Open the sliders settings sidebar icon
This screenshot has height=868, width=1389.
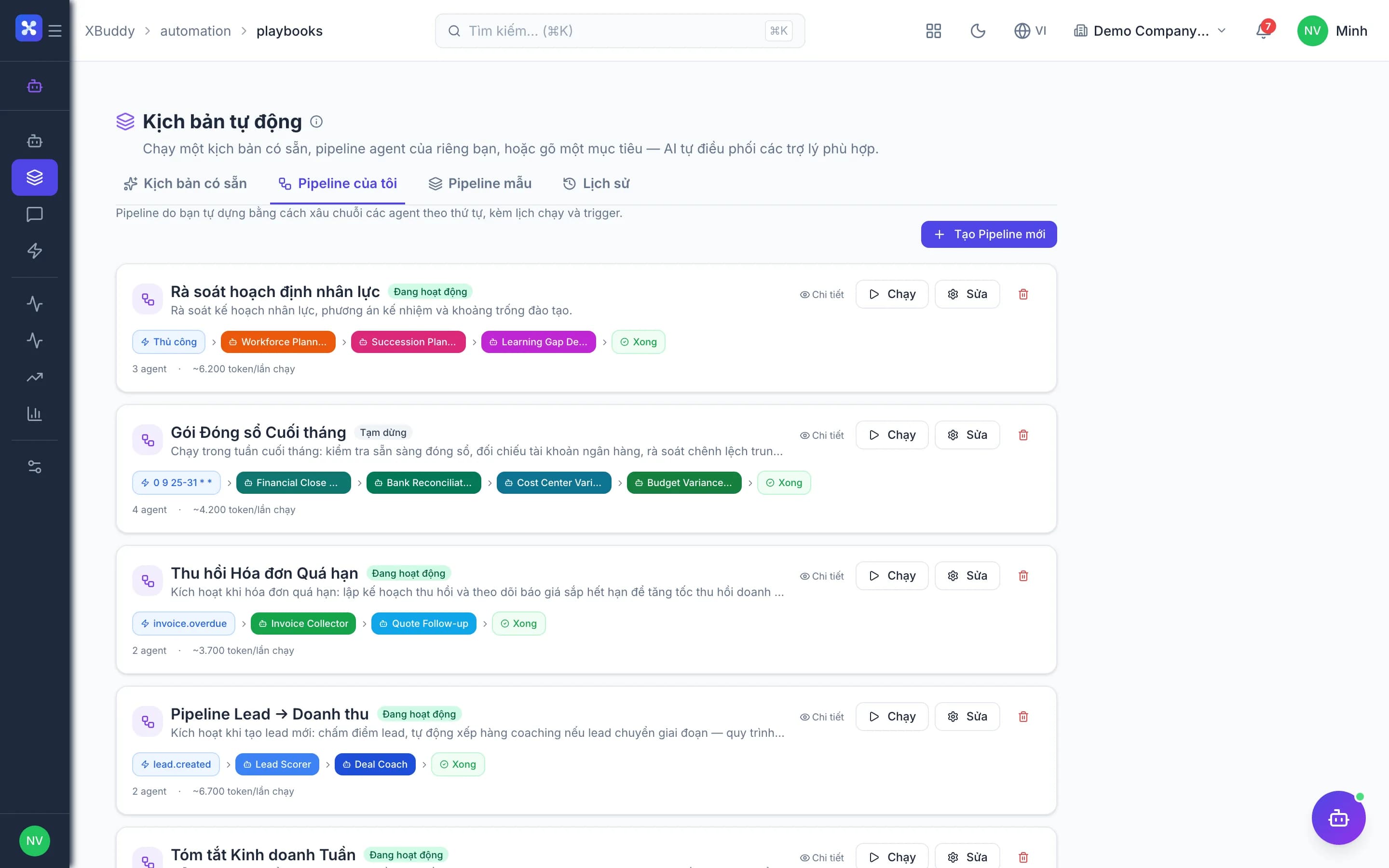[x=35, y=467]
